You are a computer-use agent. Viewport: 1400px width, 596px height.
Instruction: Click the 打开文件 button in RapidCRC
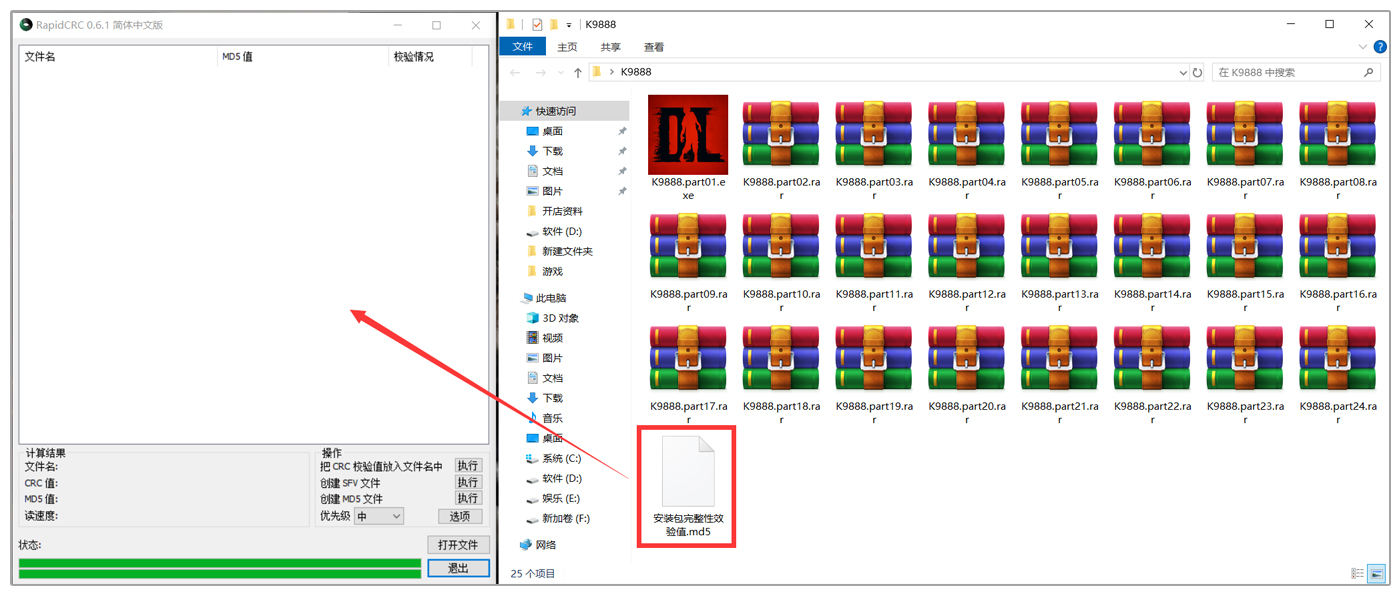pyautogui.click(x=458, y=545)
